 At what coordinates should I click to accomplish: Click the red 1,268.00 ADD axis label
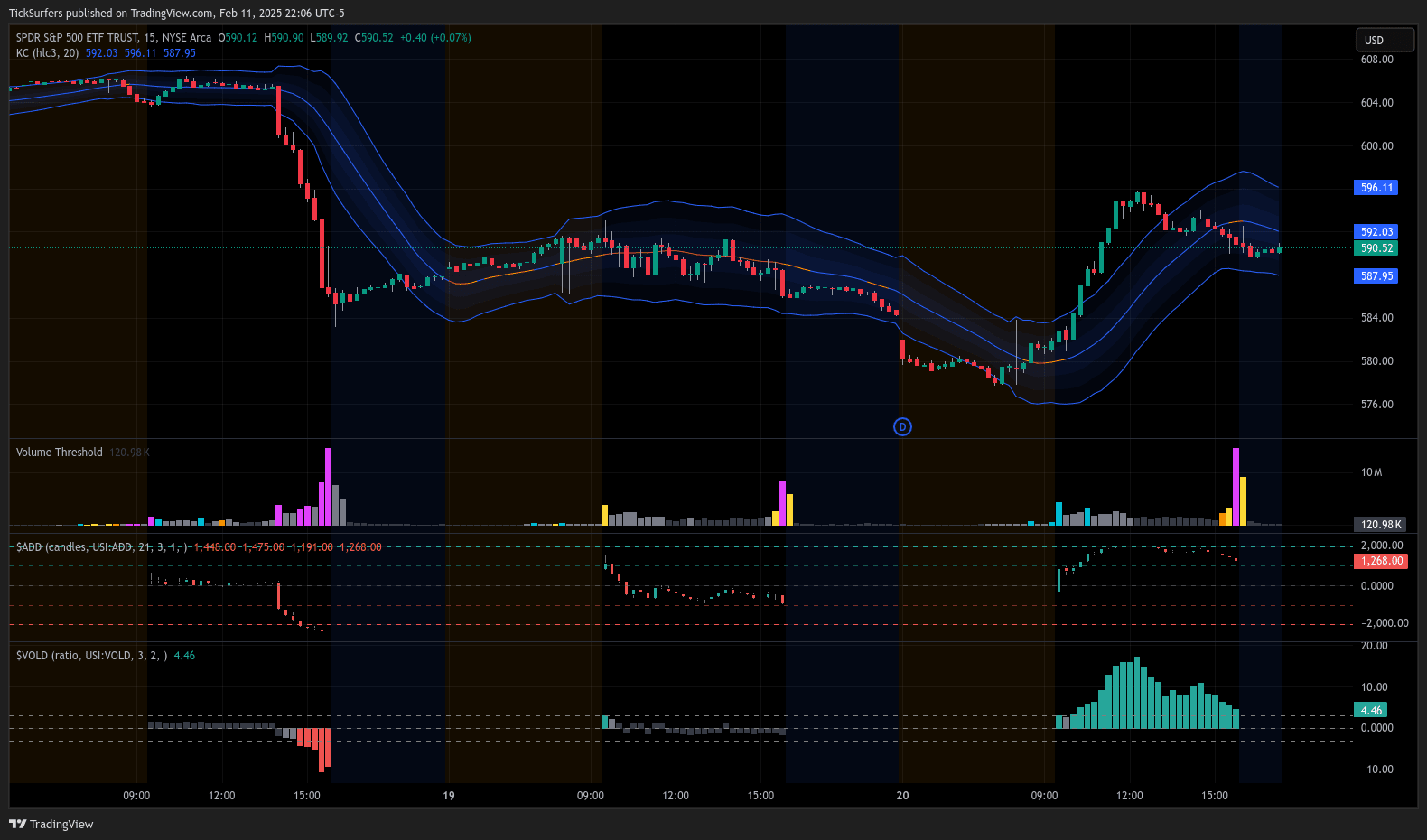tap(1381, 561)
